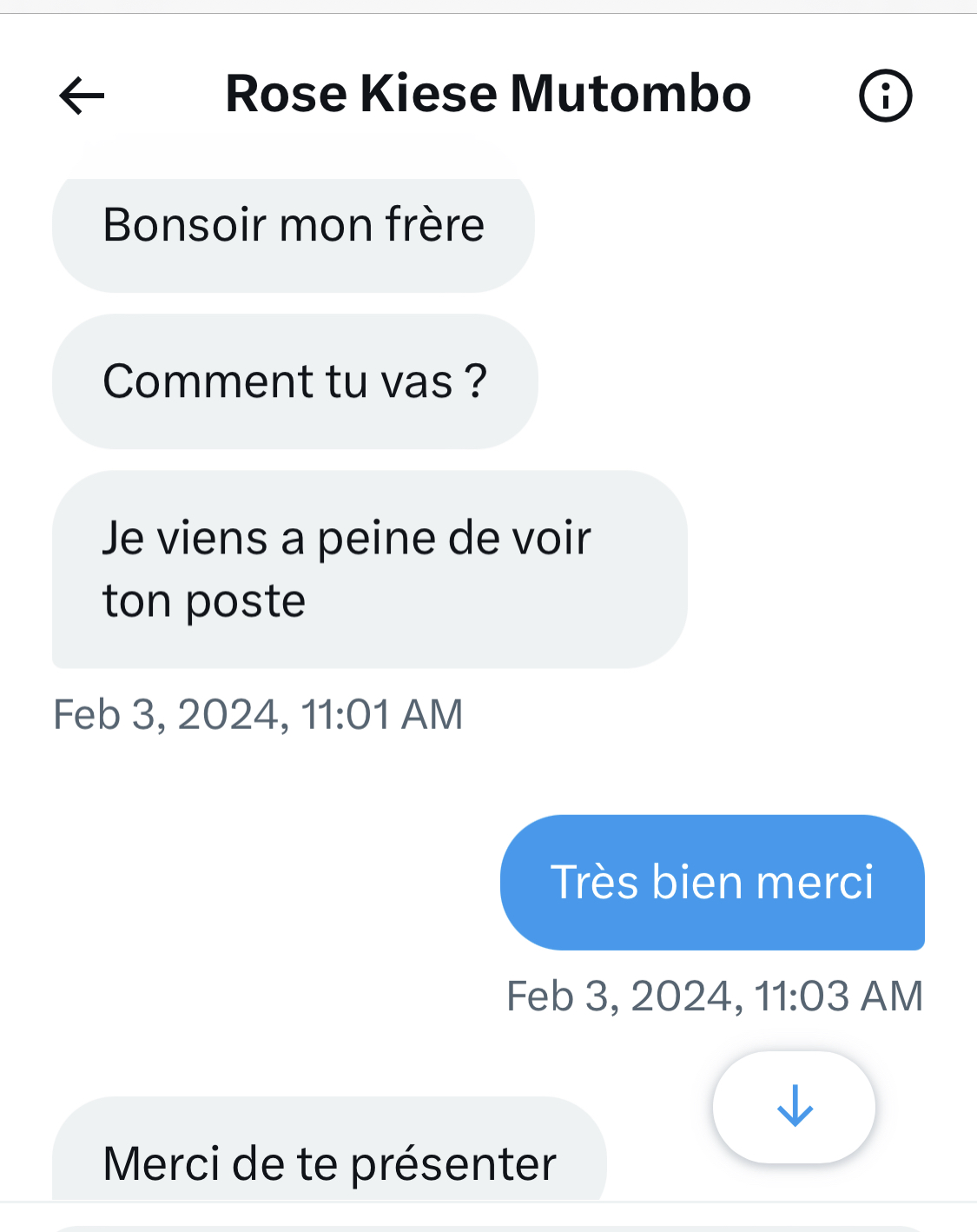Screen dimensions: 977x1232
Task: Open conversation info via circled i icon
Action: 885,95
